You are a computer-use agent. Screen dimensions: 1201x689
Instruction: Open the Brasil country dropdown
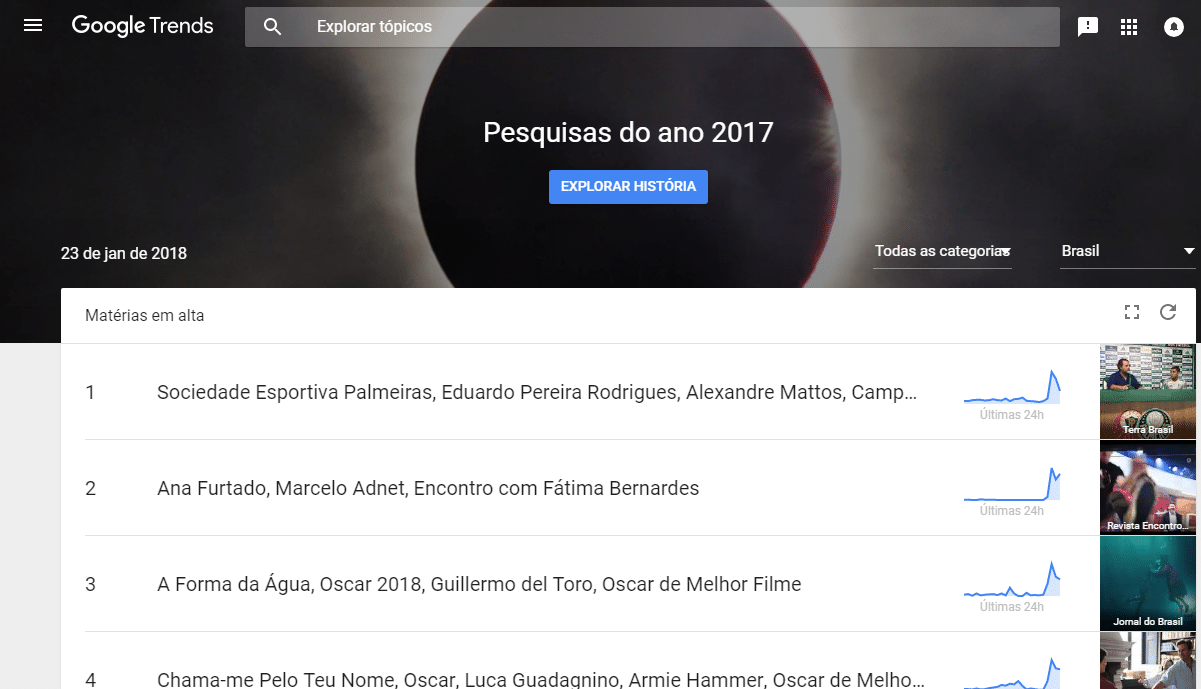coord(1128,251)
